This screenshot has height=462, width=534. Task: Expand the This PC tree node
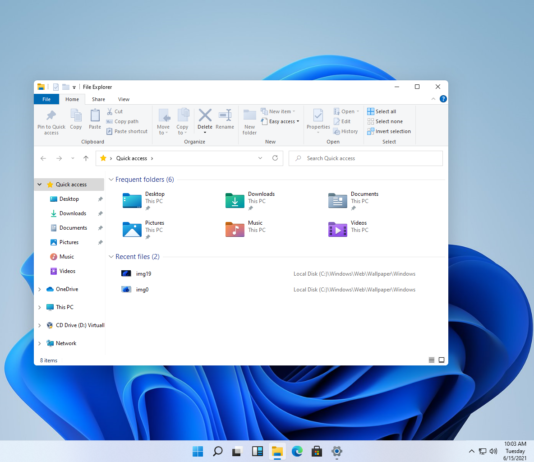pyautogui.click(x=40, y=307)
